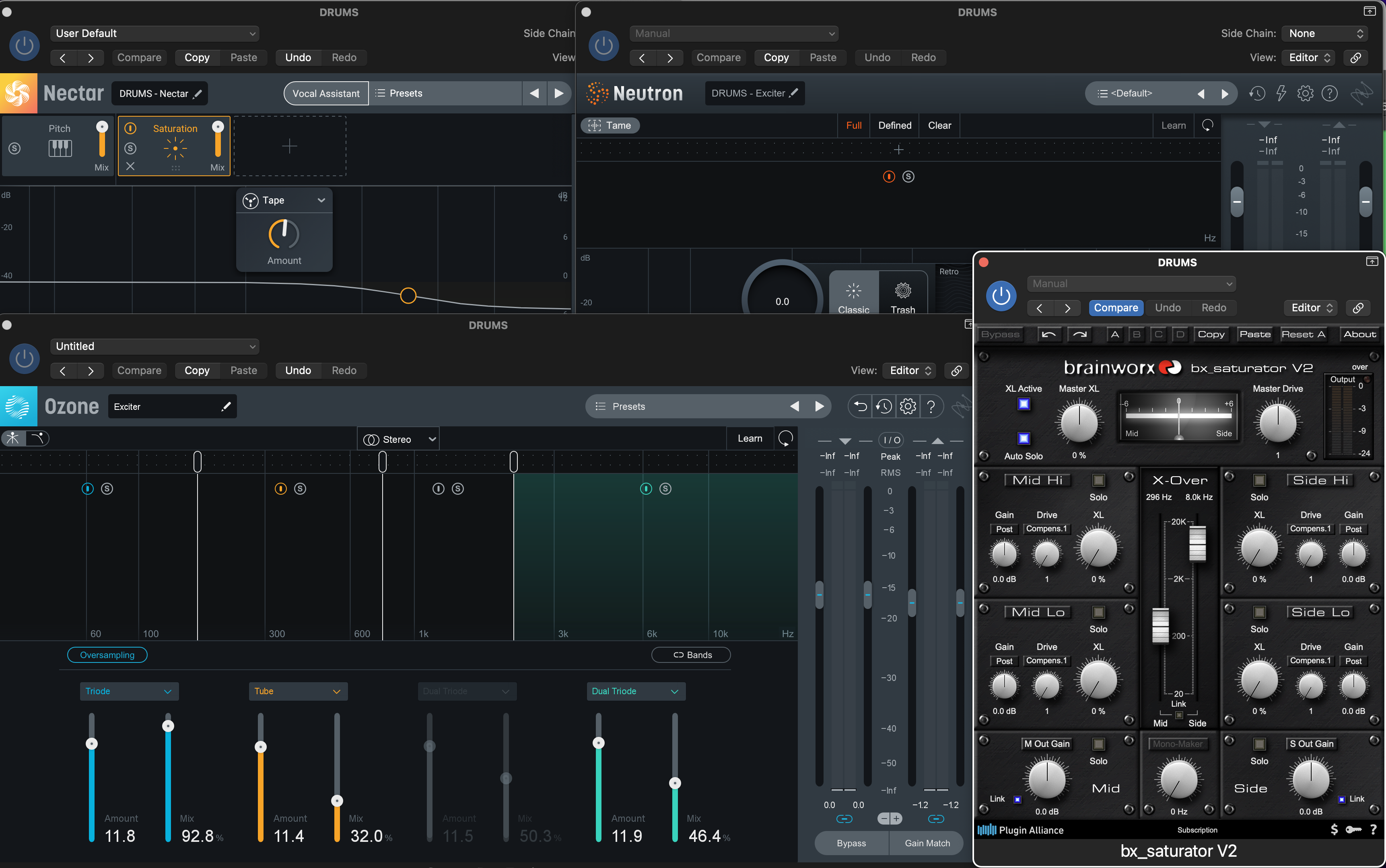Select Classic exciter mode icon in Neutron
Screen dimensions: 1386x868
853,290
